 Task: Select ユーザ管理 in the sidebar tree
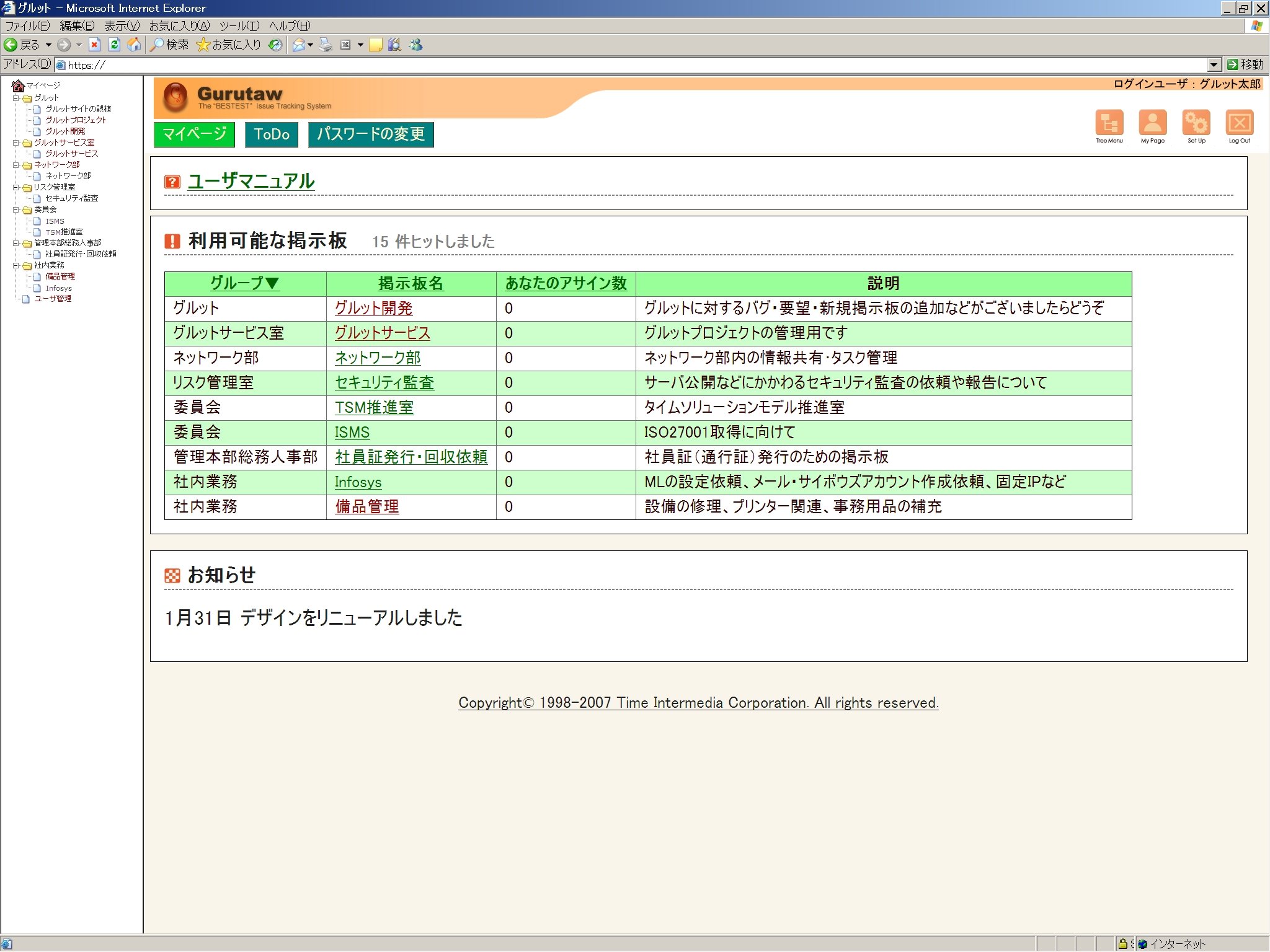click(53, 299)
